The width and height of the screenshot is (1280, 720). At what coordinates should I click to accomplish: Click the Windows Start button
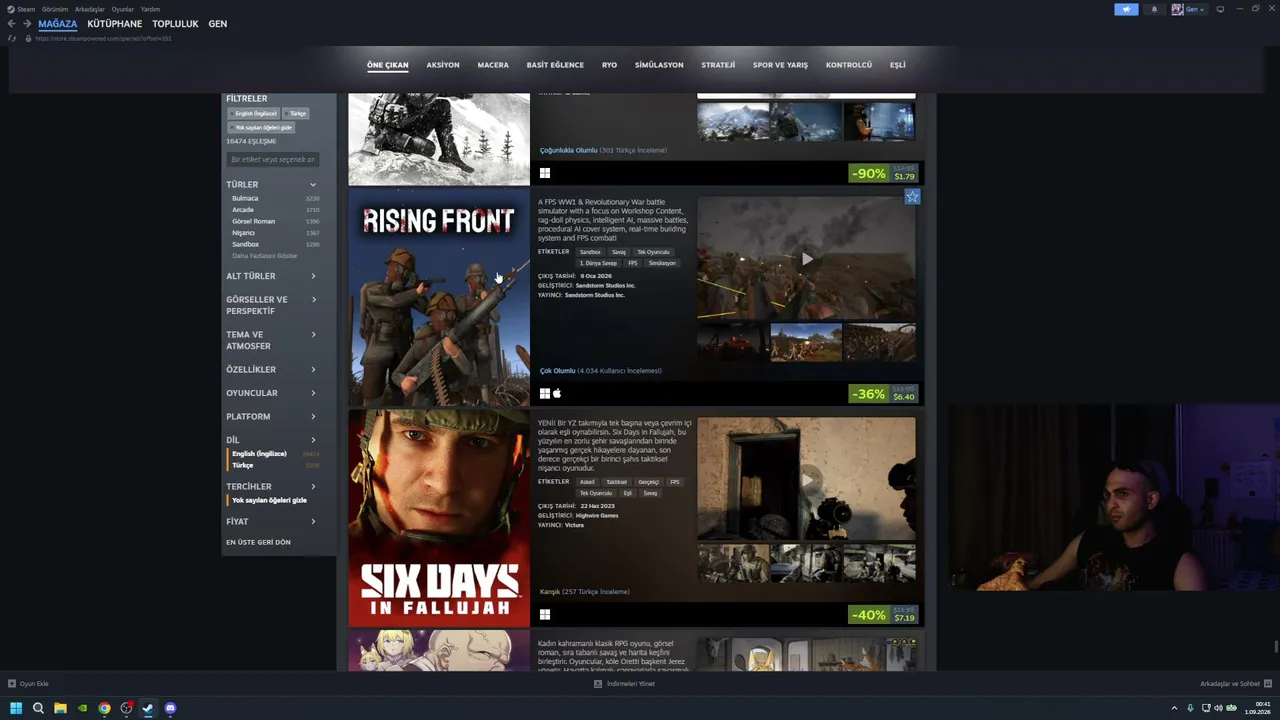click(15, 708)
